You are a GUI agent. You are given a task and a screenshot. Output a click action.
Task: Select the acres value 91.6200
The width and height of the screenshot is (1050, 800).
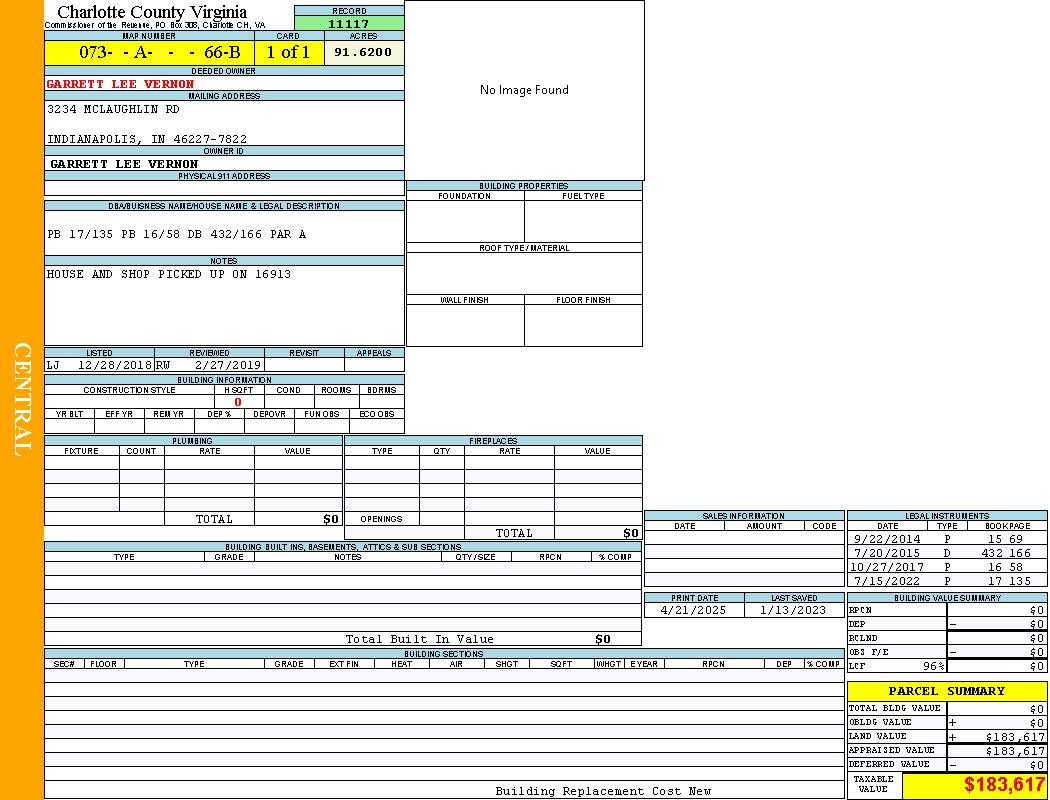point(363,52)
